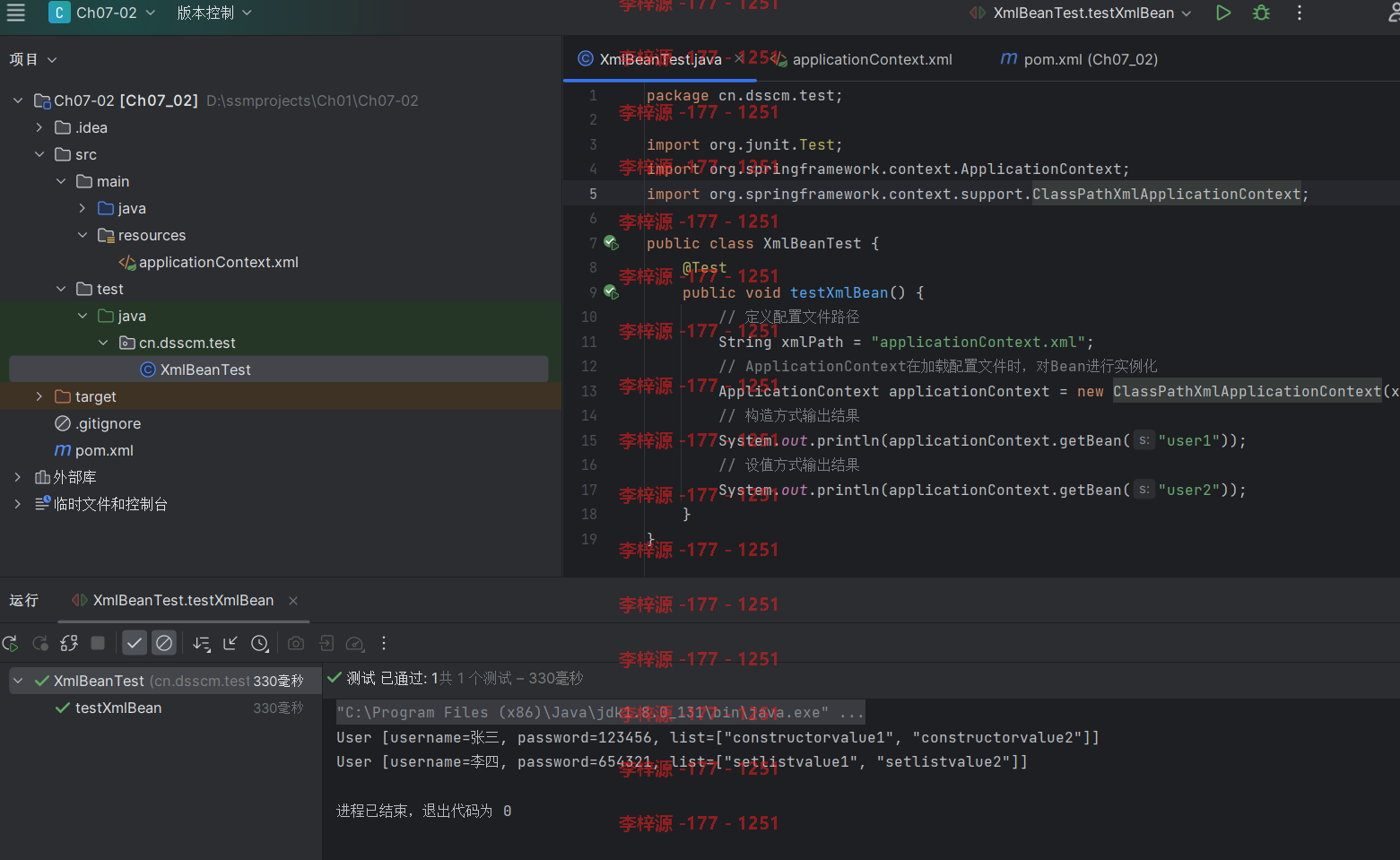1400x860 pixels.
Task: Toggle show passed tests checkmark
Action: coord(135,643)
